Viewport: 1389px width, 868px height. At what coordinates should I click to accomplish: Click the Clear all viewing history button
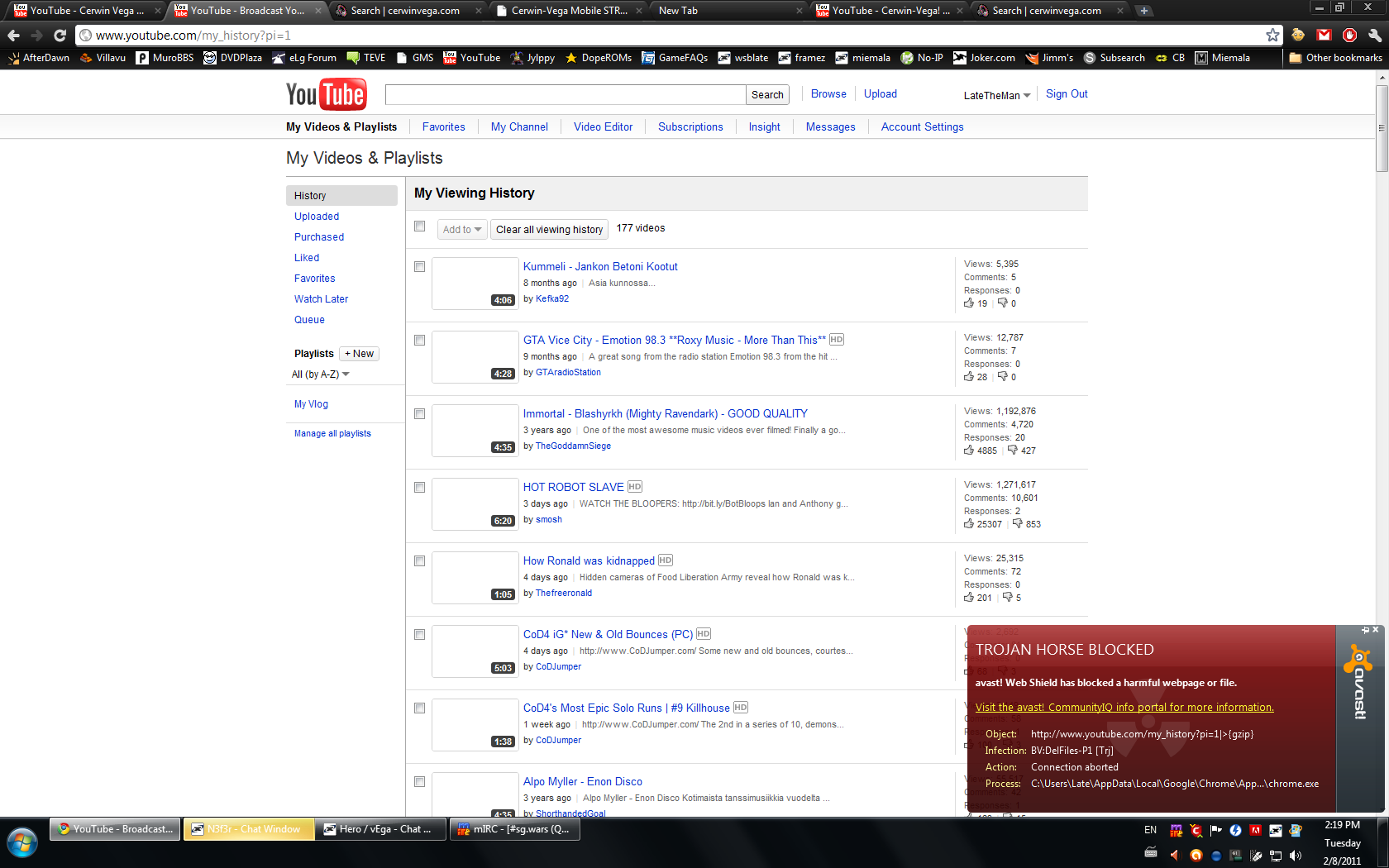click(x=550, y=230)
